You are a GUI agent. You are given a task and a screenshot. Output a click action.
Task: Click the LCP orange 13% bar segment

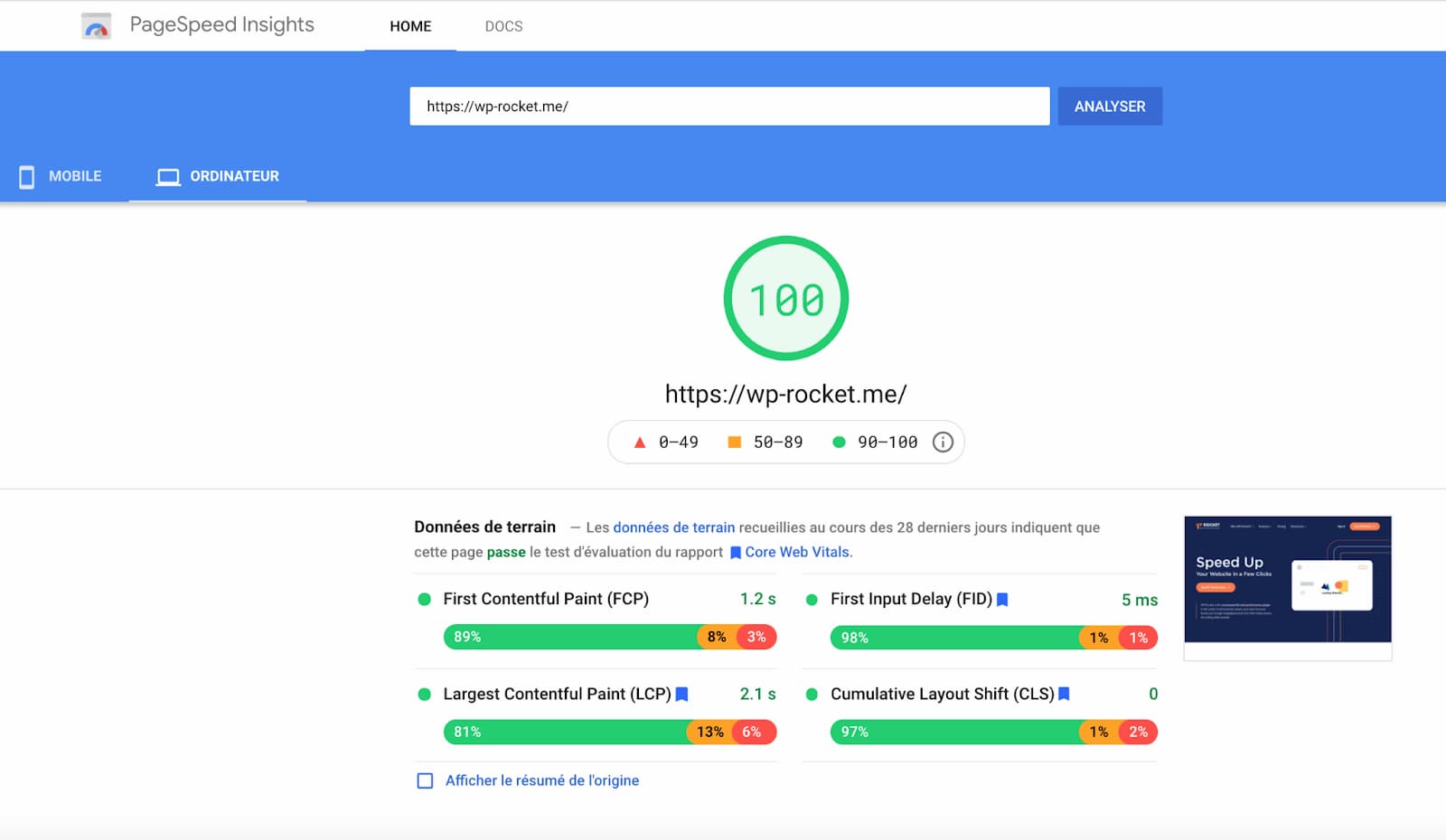(711, 732)
